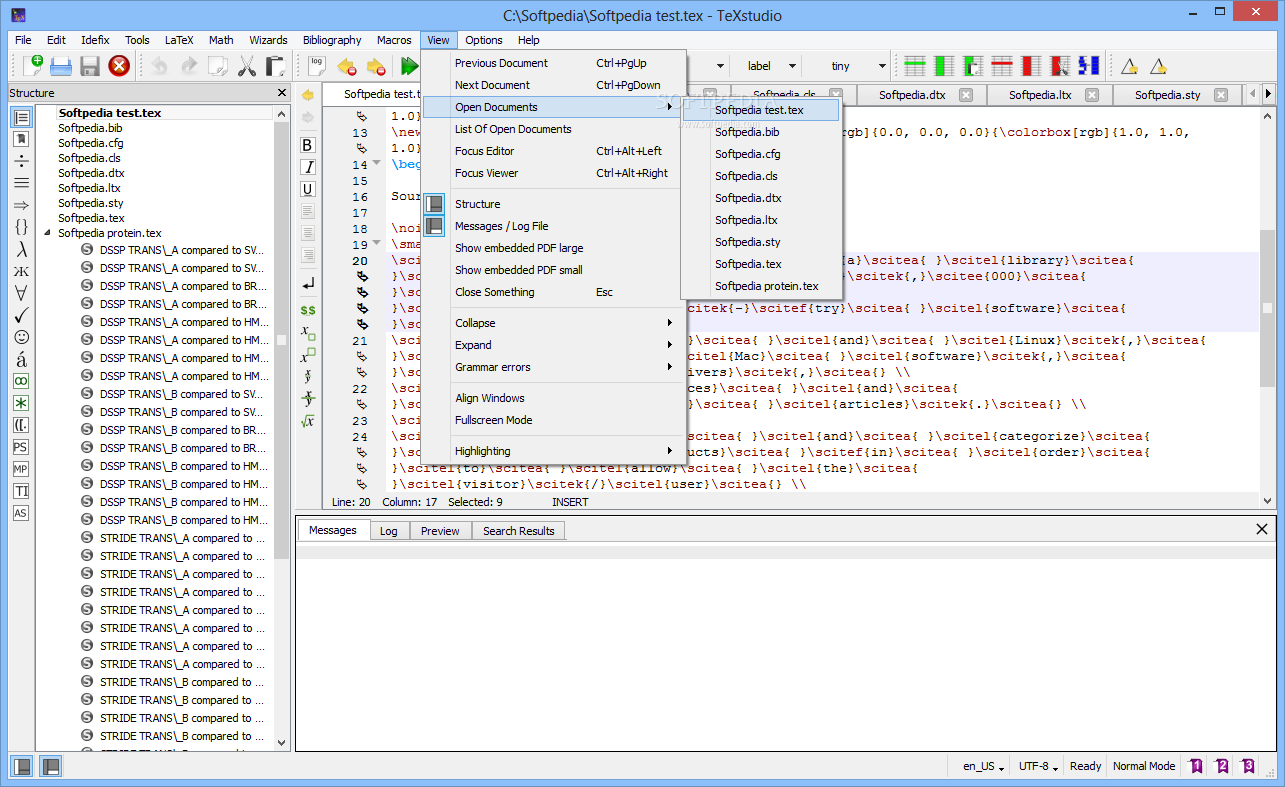Click the blue align columns table icon
1285x787 pixels.
point(1089,66)
